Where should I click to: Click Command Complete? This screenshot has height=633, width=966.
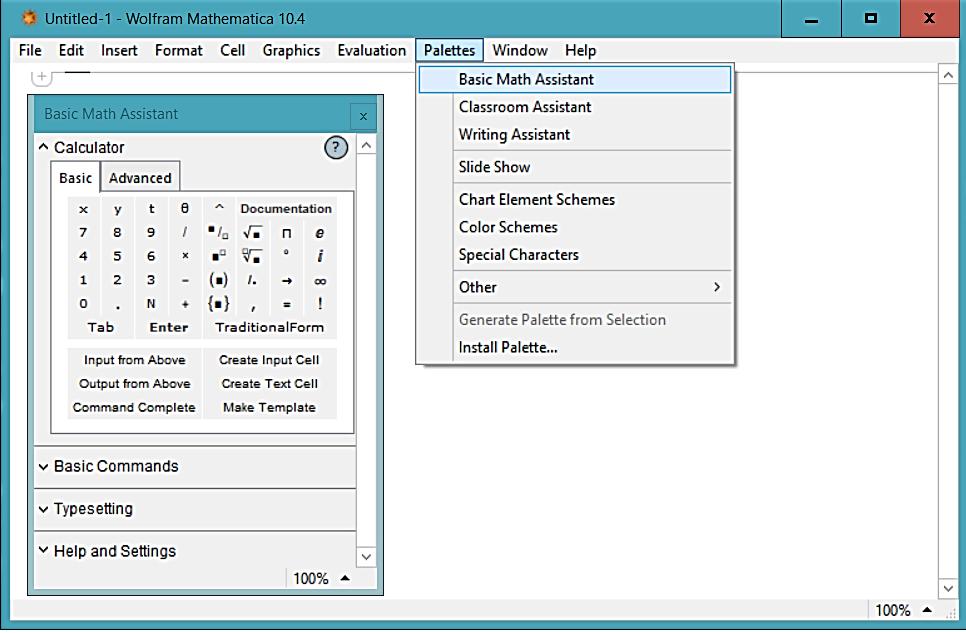(x=134, y=407)
